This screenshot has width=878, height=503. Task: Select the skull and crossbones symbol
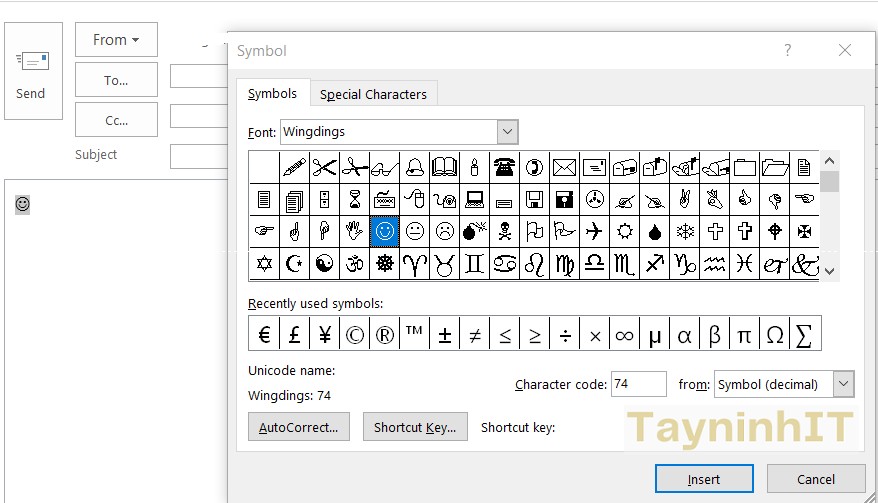(x=505, y=231)
